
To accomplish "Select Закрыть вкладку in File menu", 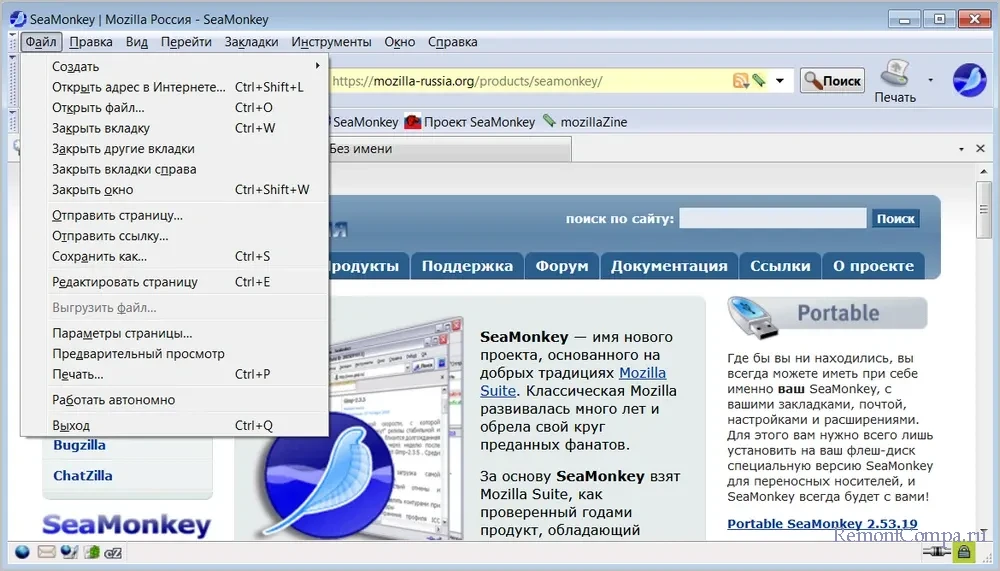I will click(x=174, y=128).
